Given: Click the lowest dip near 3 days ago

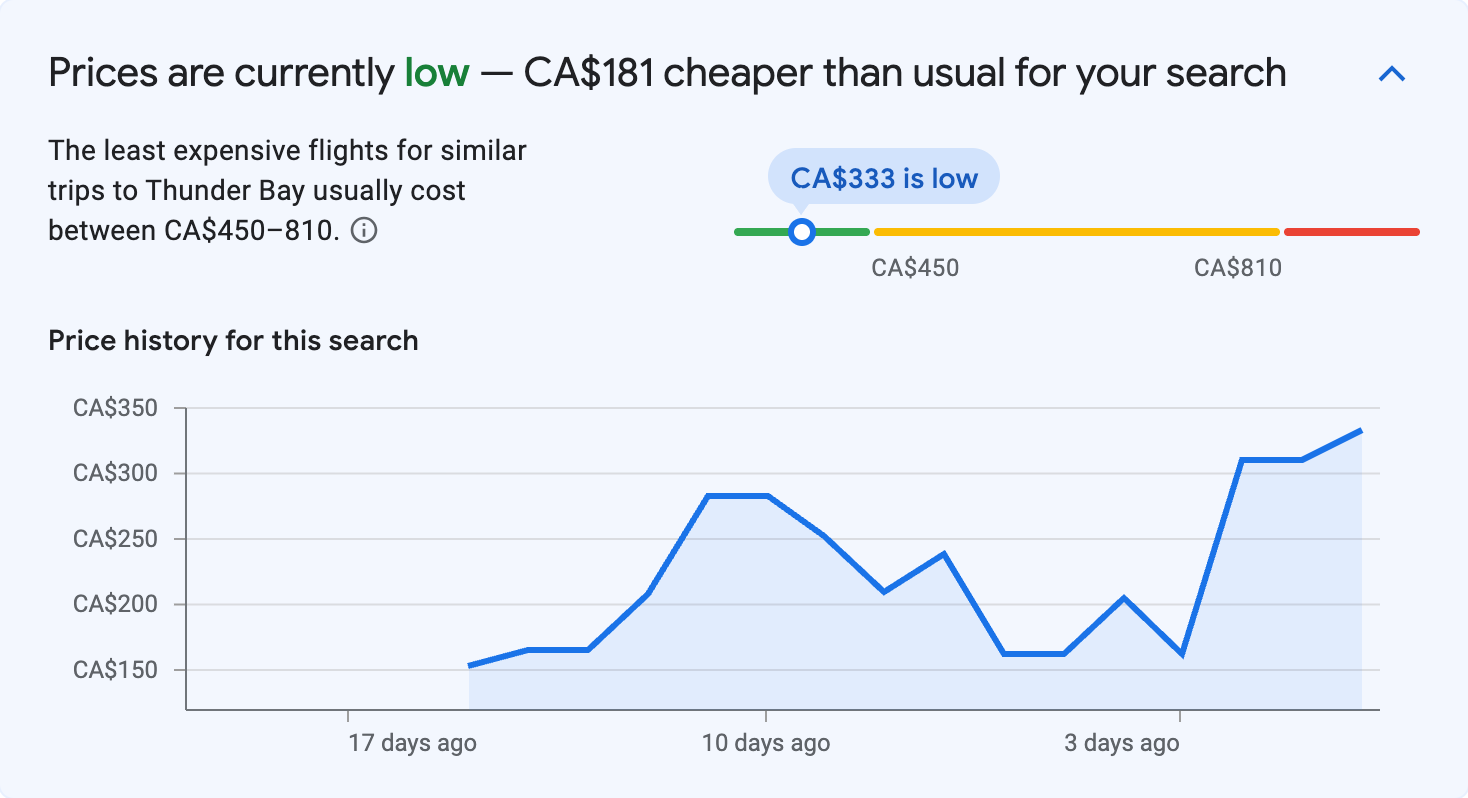Looking at the screenshot, I should [x=1184, y=658].
